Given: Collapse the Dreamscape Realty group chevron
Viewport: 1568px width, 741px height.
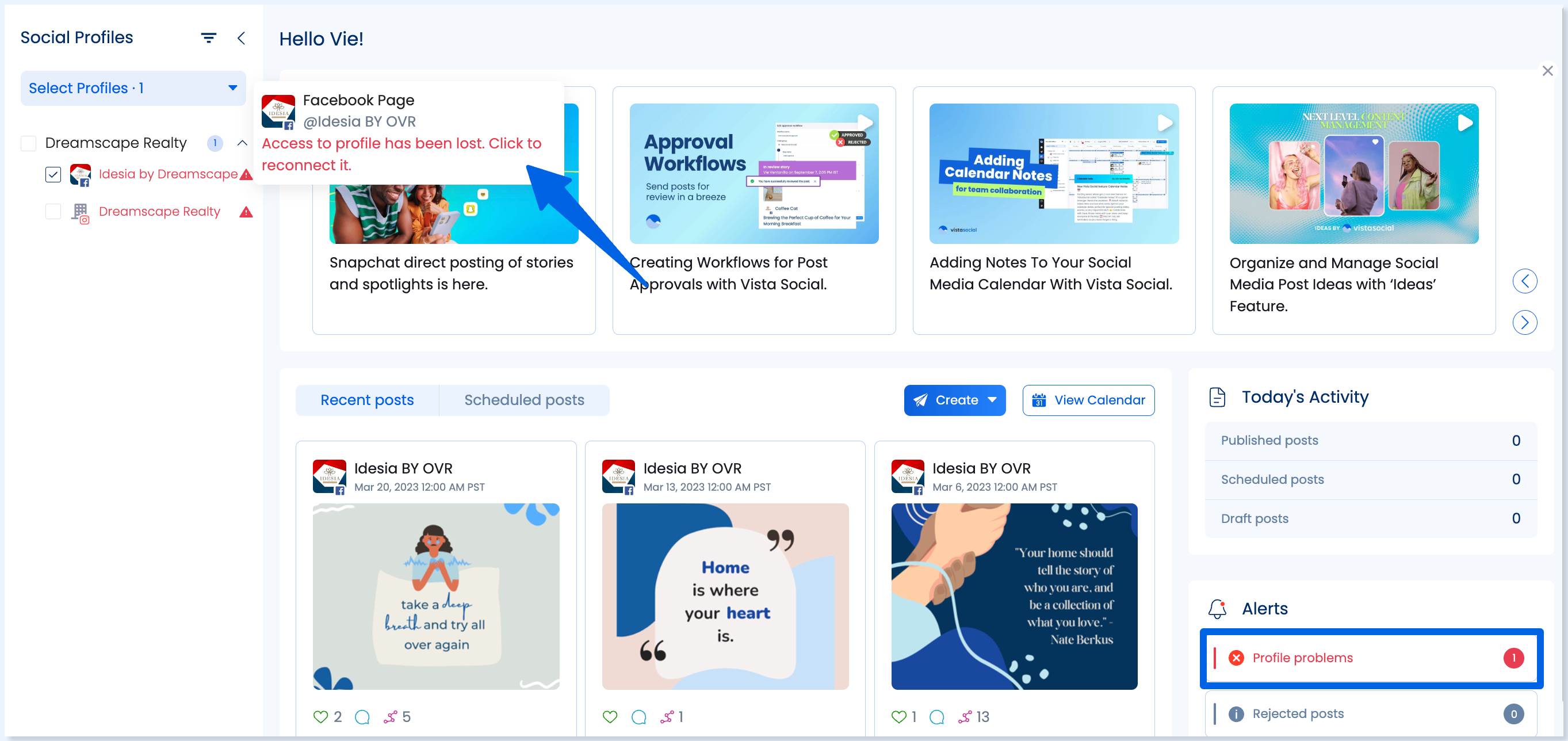Looking at the screenshot, I should [x=242, y=143].
